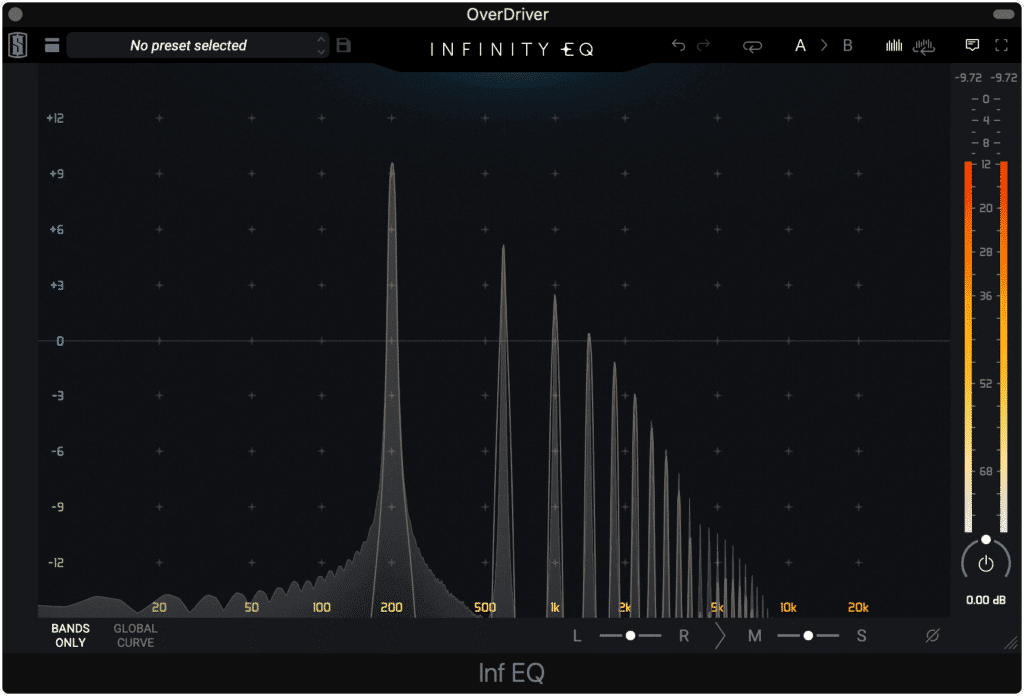Viewport: 1024px width, 696px height.
Task: Click the -12 gain scale label
Action: pyautogui.click(x=56, y=562)
